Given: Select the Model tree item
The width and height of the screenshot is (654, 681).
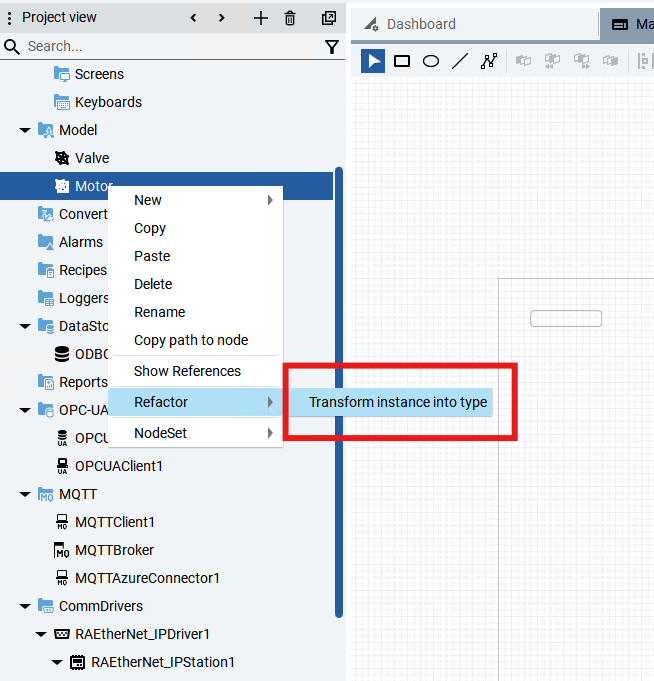Looking at the screenshot, I should click(78, 130).
